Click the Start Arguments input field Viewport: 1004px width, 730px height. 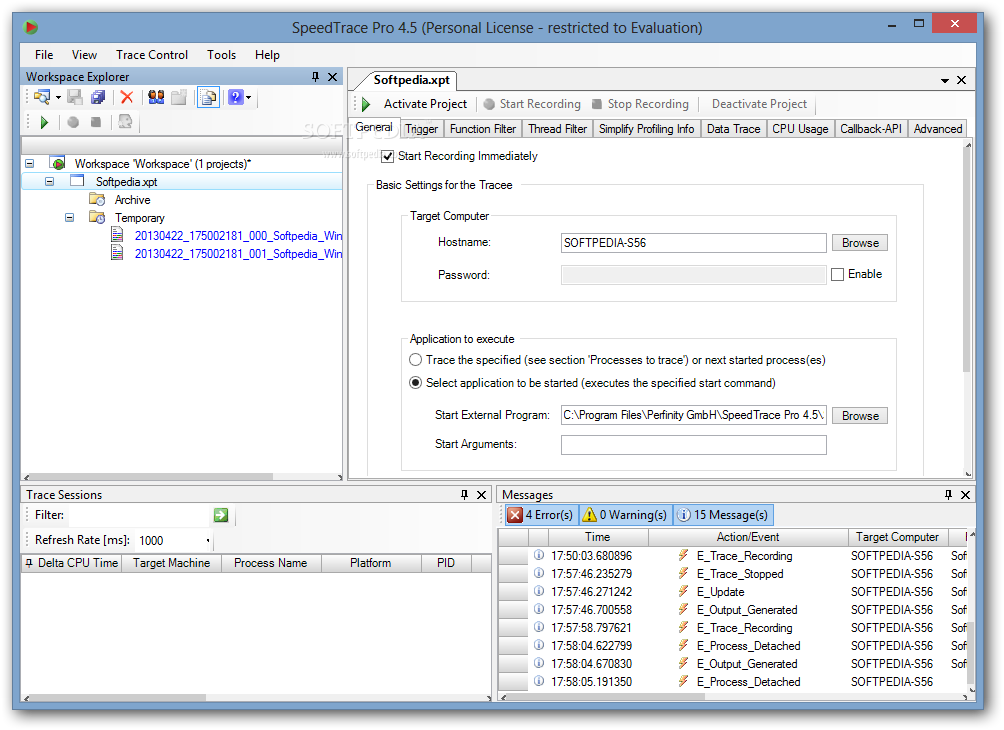click(x=693, y=444)
